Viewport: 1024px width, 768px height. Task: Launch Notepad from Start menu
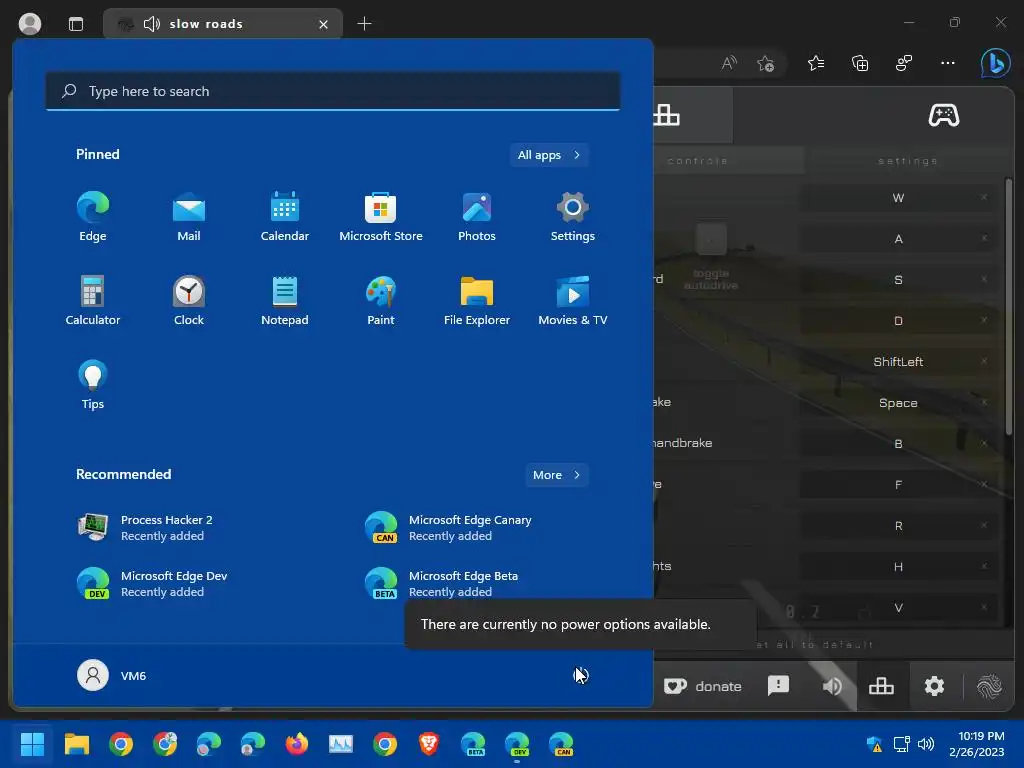coord(285,300)
